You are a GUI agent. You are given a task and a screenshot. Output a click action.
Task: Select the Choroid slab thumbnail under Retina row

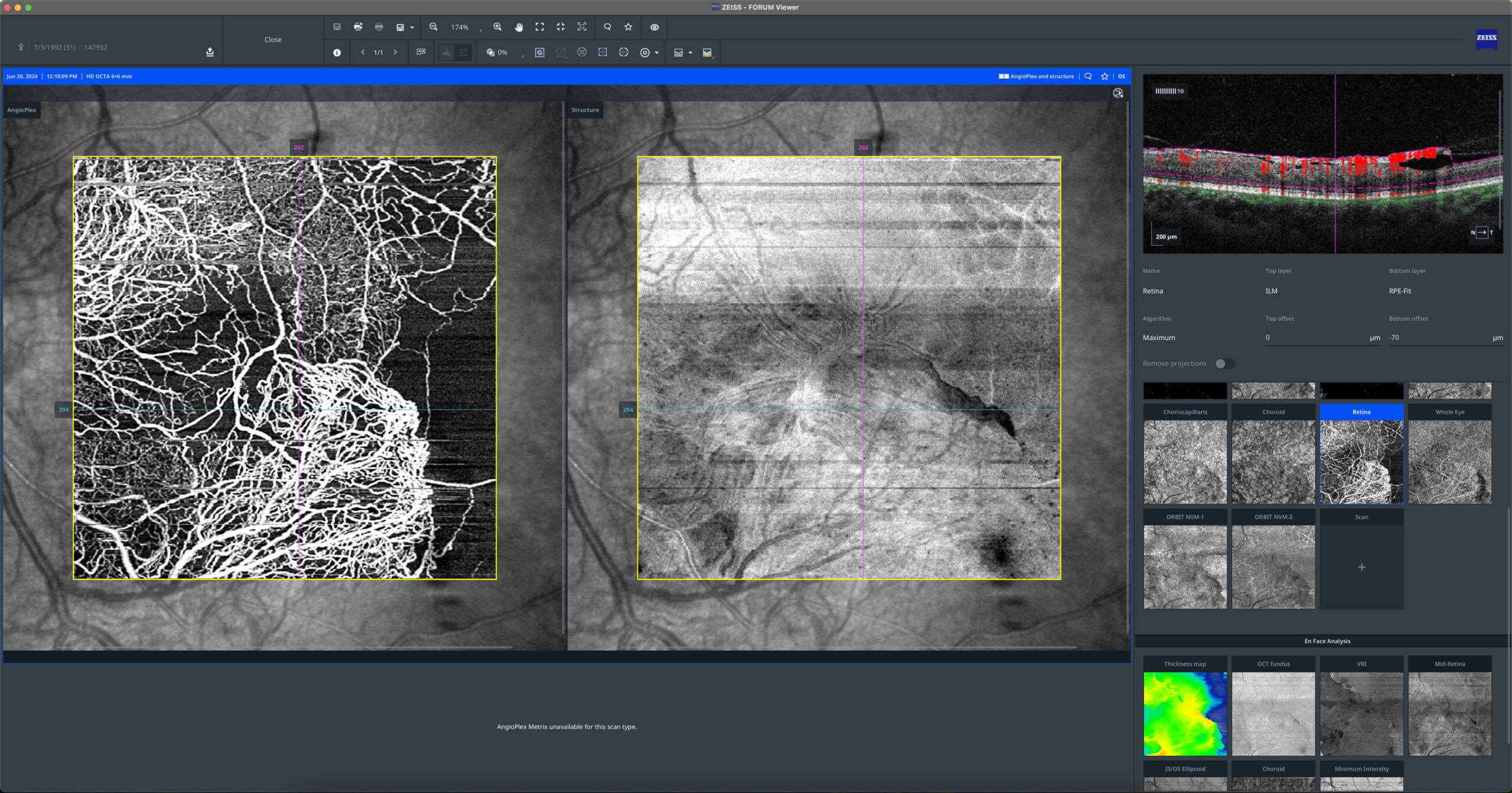1273,453
